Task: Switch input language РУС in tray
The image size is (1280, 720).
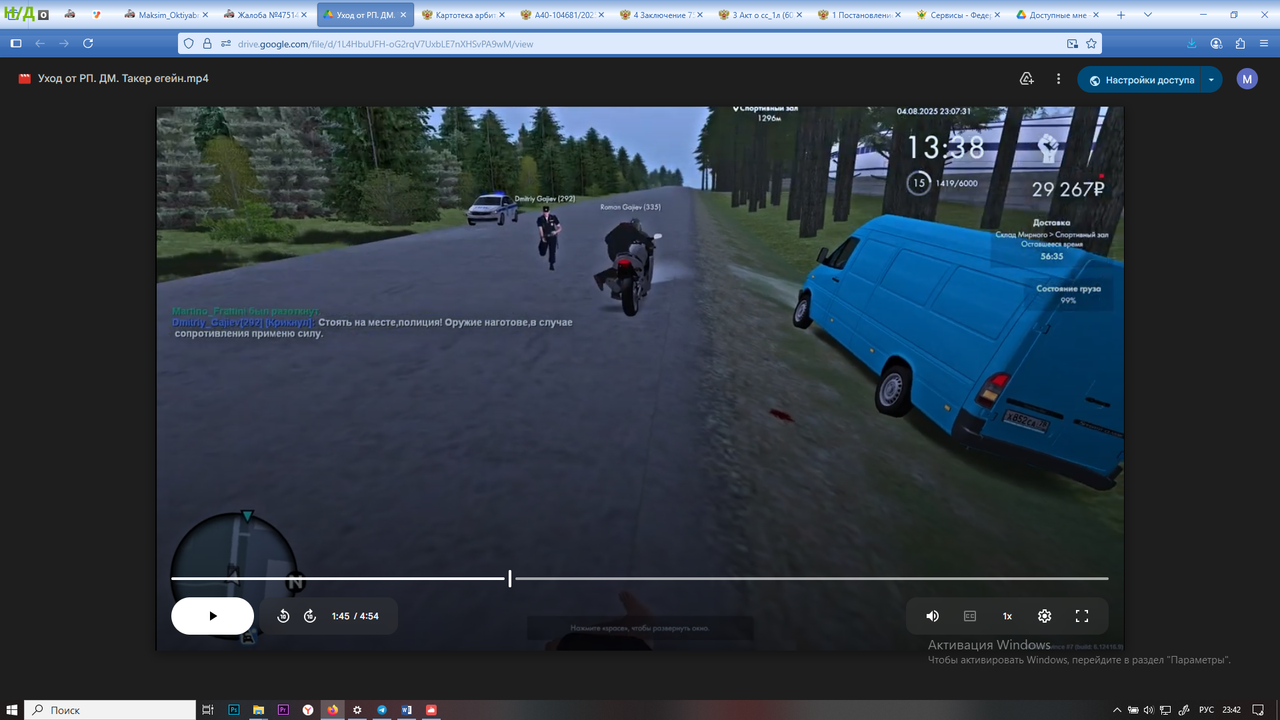Action: pyautogui.click(x=1206, y=710)
